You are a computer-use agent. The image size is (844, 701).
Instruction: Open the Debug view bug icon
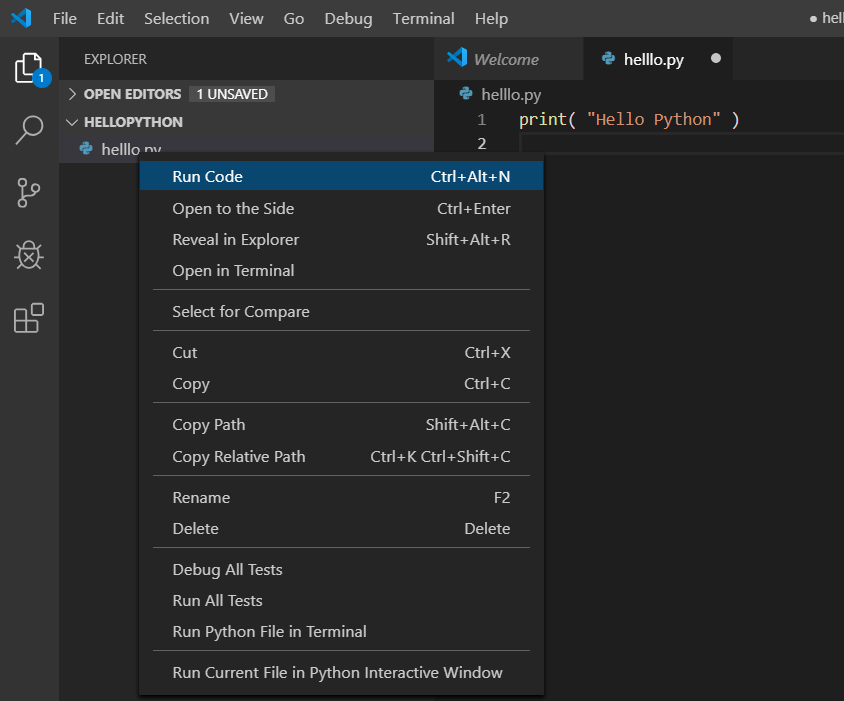pyautogui.click(x=29, y=255)
